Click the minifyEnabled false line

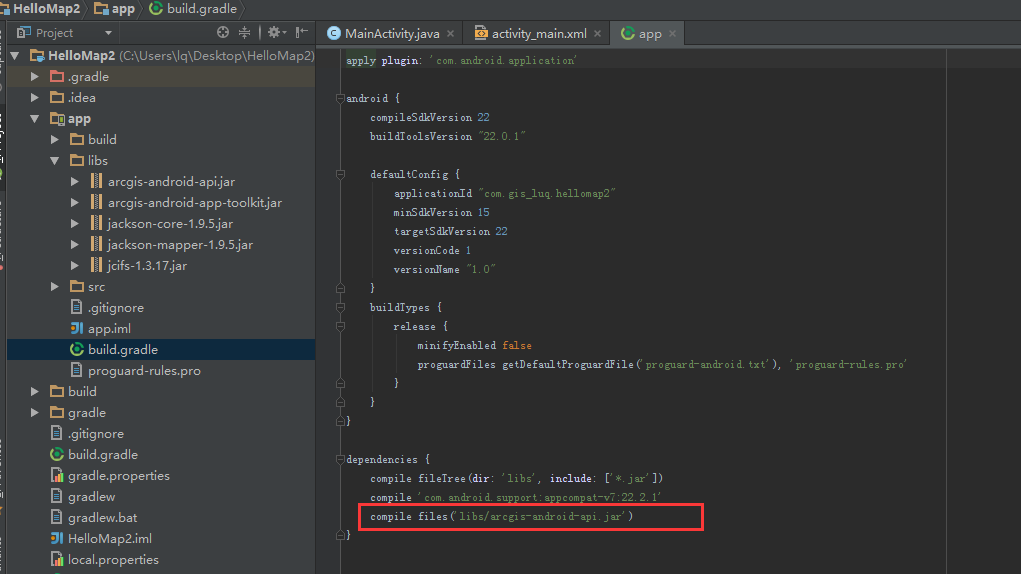pos(474,346)
